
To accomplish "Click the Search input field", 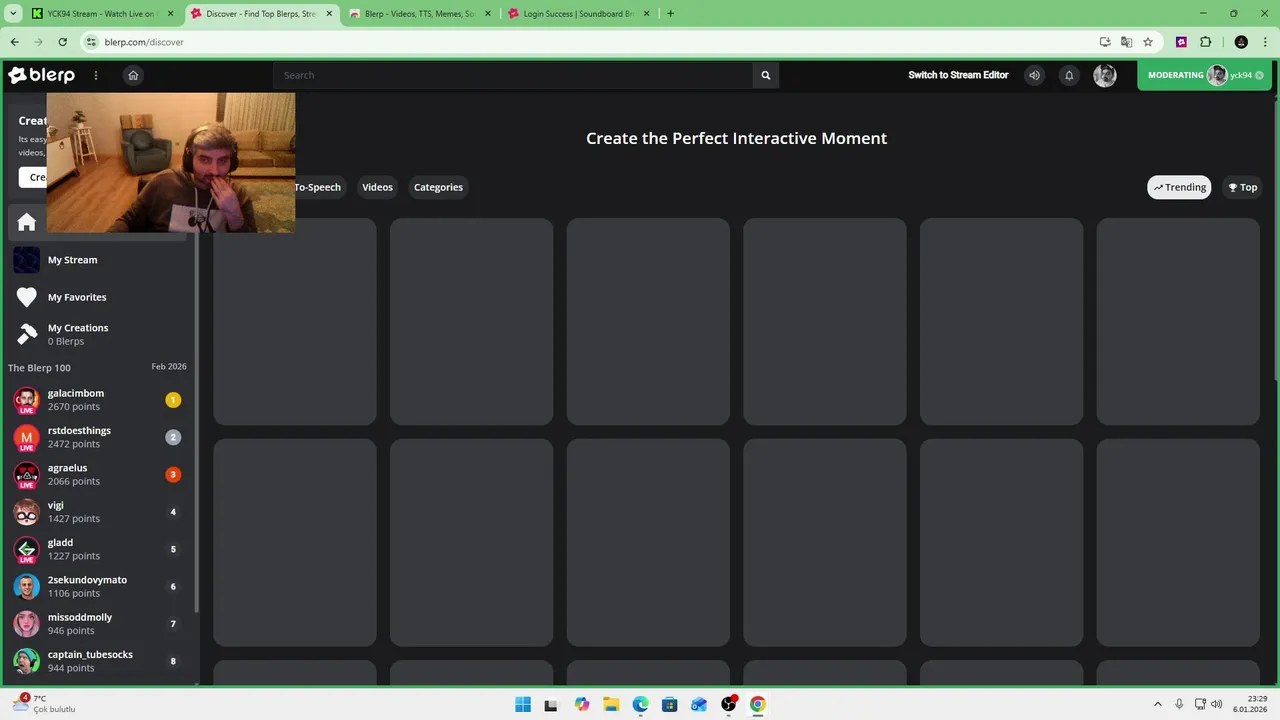I will pos(513,75).
